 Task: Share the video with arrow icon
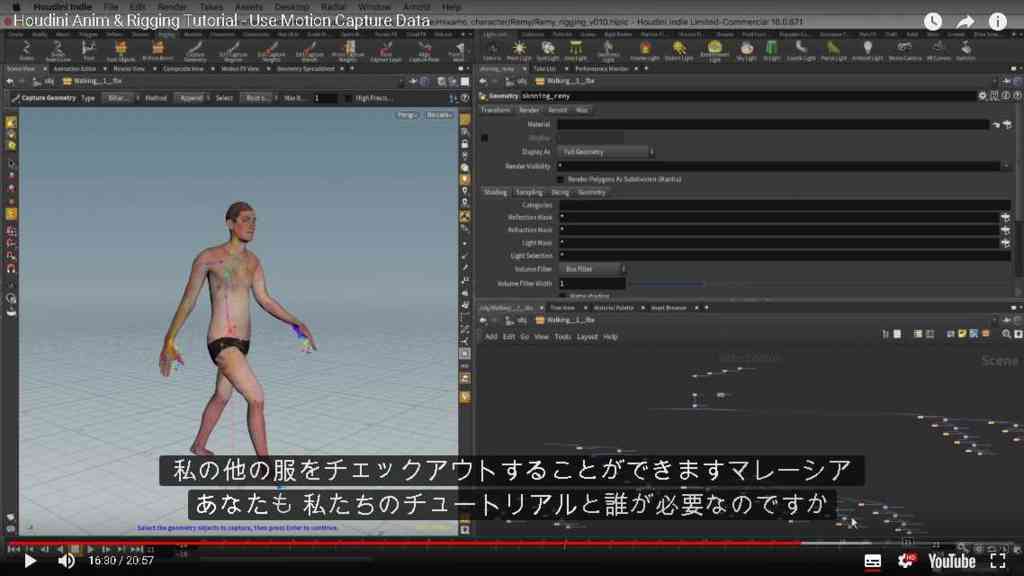(x=965, y=22)
